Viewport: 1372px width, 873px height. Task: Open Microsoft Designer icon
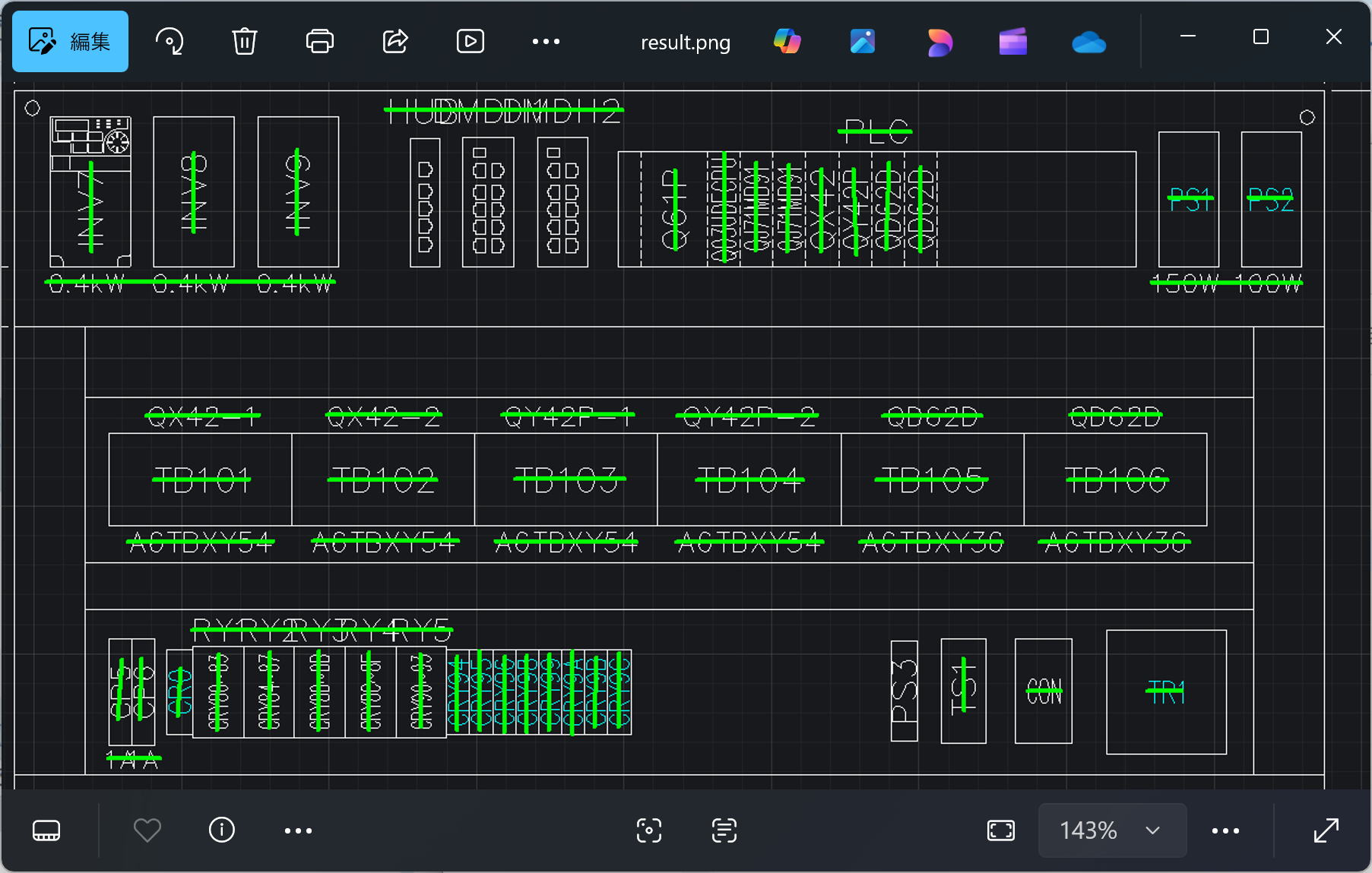pyautogui.click(x=939, y=42)
